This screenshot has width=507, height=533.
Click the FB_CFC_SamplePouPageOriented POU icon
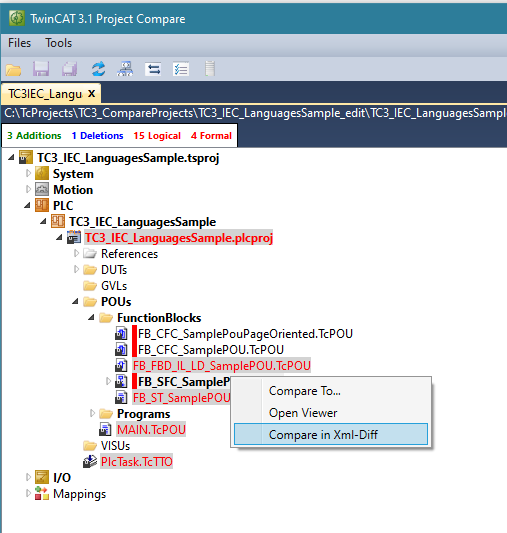pos(121,333)
